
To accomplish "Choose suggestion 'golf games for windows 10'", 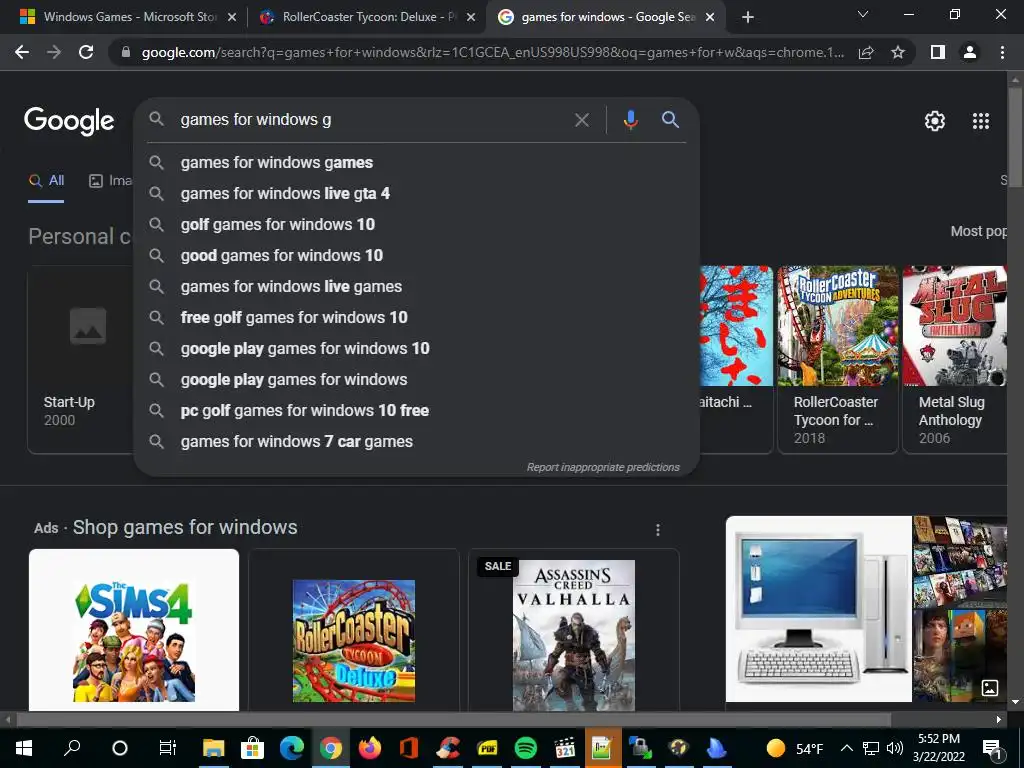I will (x=417, y=225).
